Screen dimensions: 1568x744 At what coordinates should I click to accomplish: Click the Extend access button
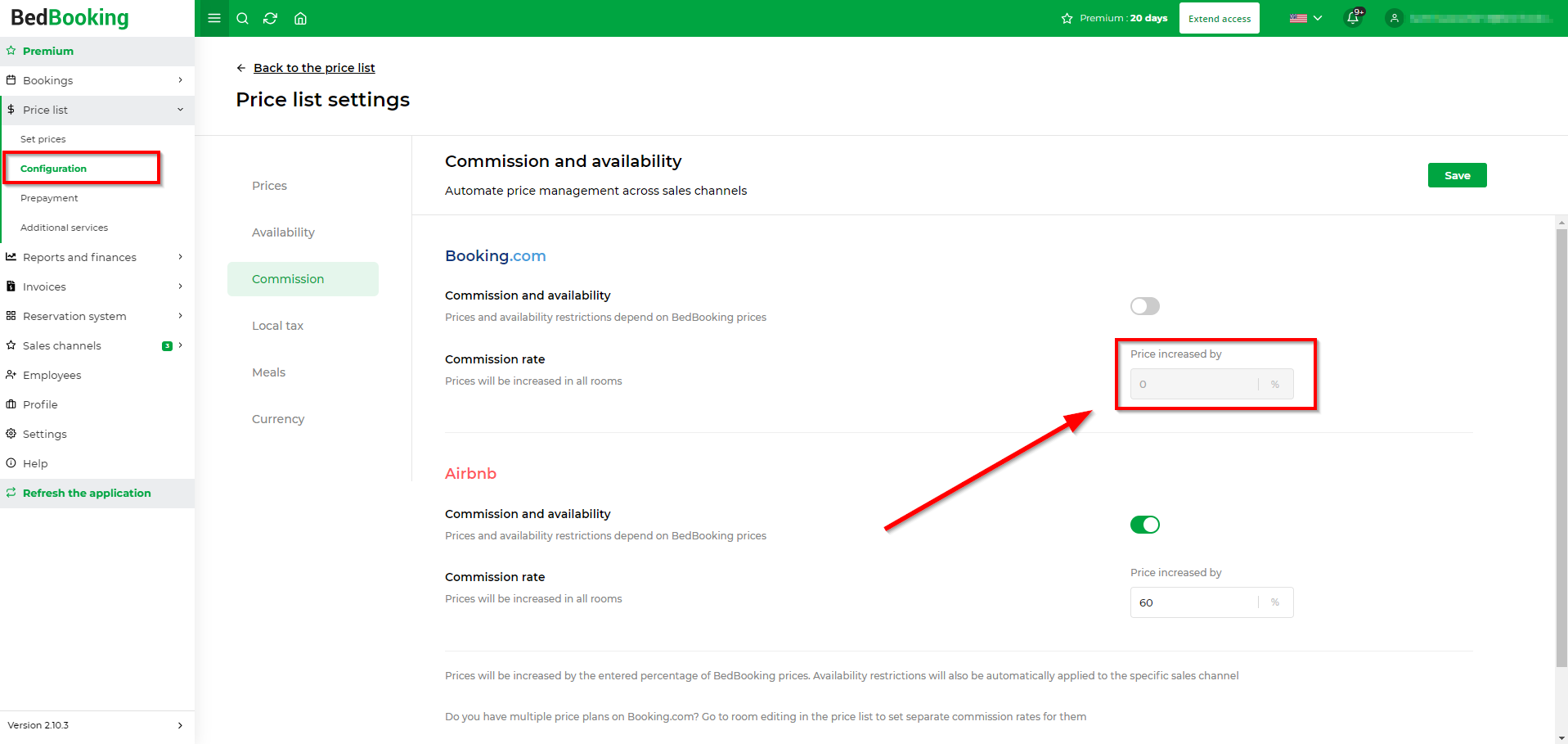[x=1219, y=18]
